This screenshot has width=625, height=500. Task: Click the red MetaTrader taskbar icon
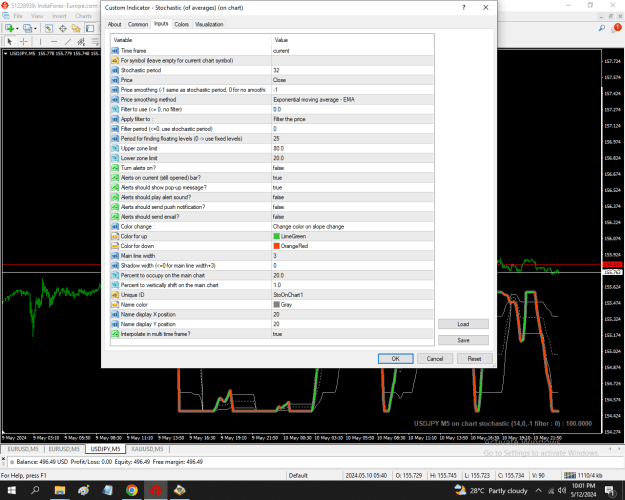pyautogui.click(x=155, y=490)
